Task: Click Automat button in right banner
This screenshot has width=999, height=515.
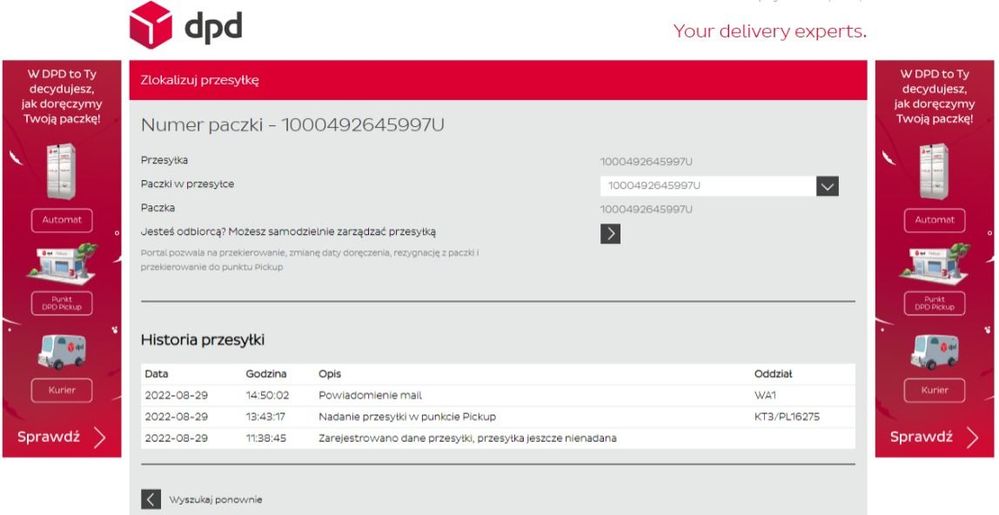Action: [x=935, y=221]
